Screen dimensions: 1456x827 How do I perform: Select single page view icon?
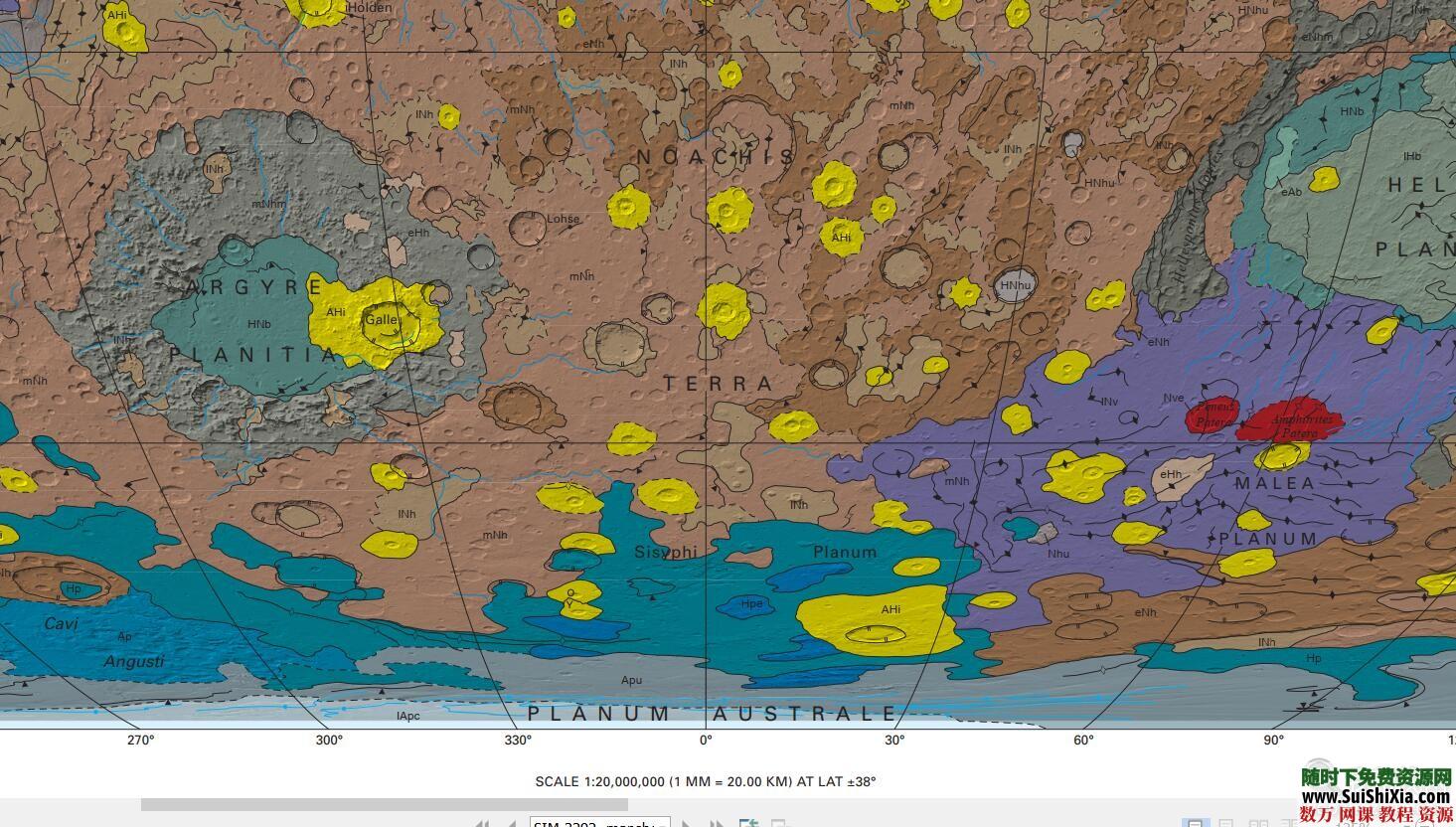pyautogui.click(x=1196, y=823)
